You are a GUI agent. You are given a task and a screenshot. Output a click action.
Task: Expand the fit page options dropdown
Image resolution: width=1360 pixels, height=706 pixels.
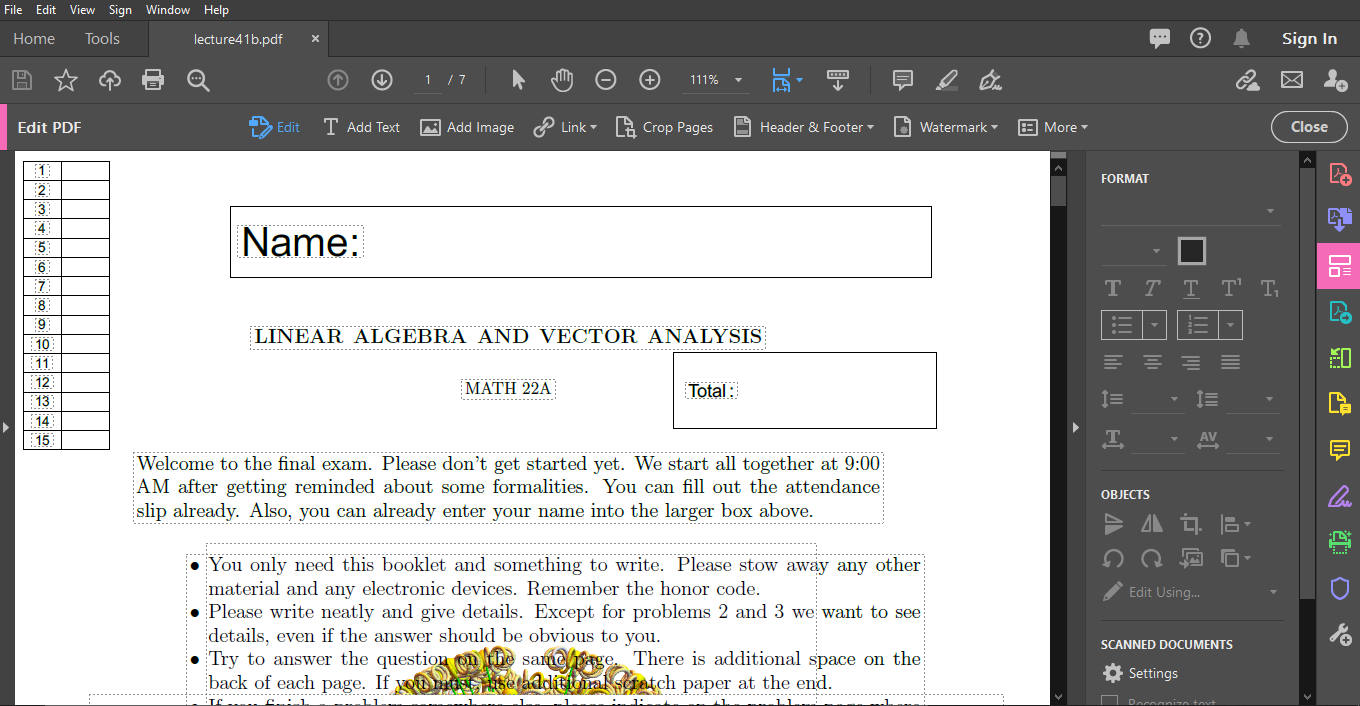coord(800,80)
